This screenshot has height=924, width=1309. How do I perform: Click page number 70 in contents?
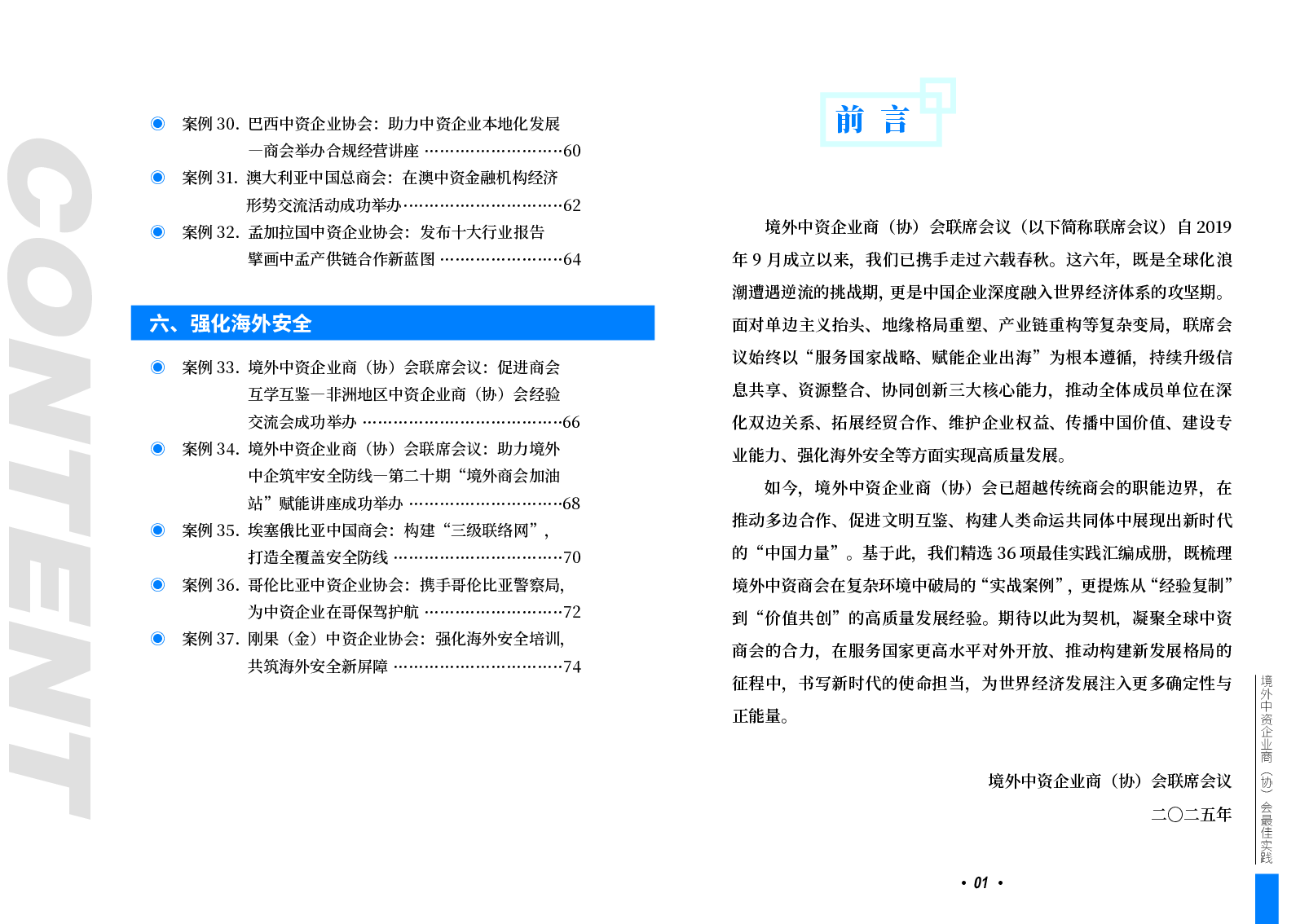[572, 557]
